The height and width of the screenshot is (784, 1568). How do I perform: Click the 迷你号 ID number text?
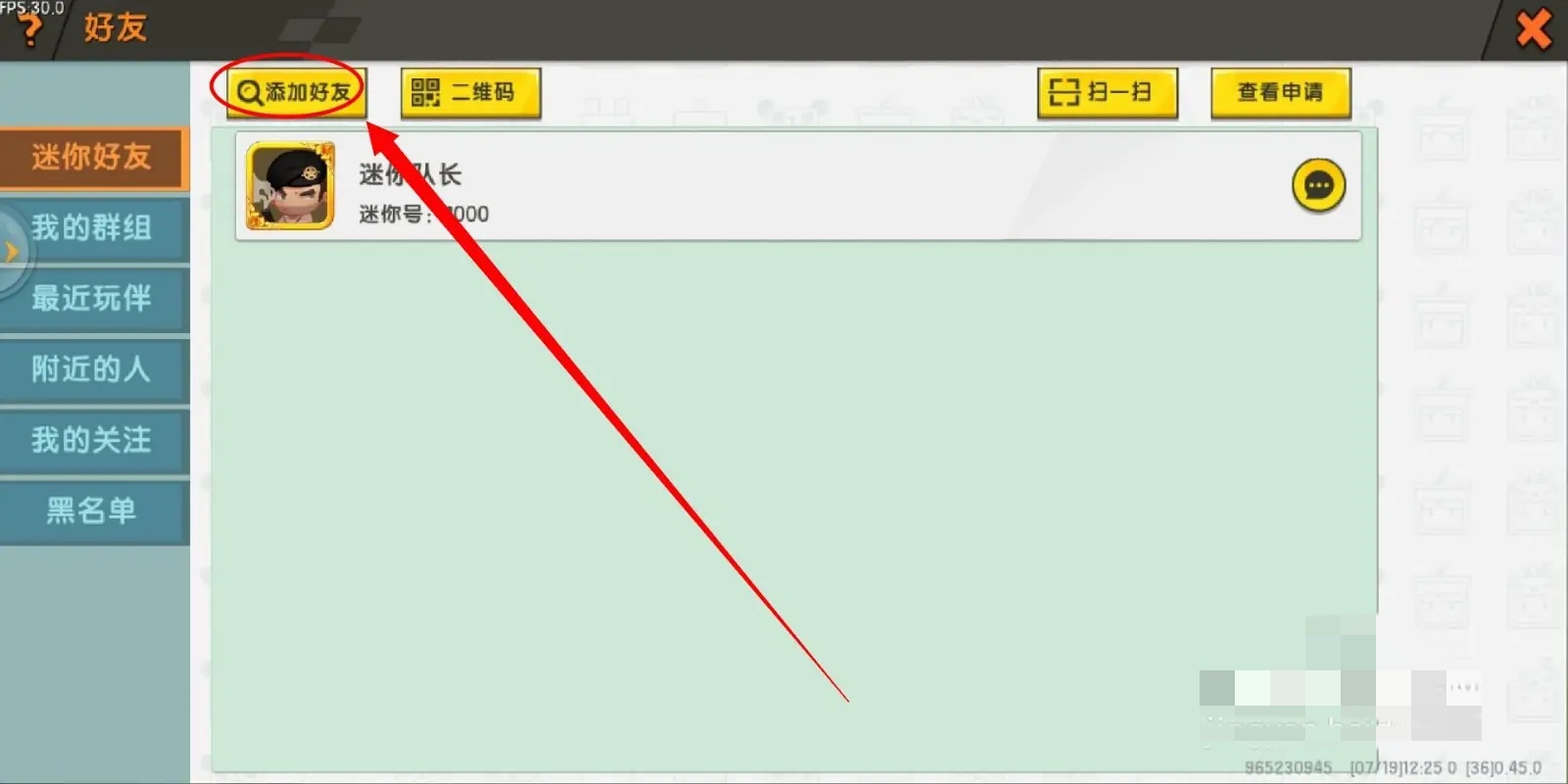pyautogui.click(x=423, y=214)
